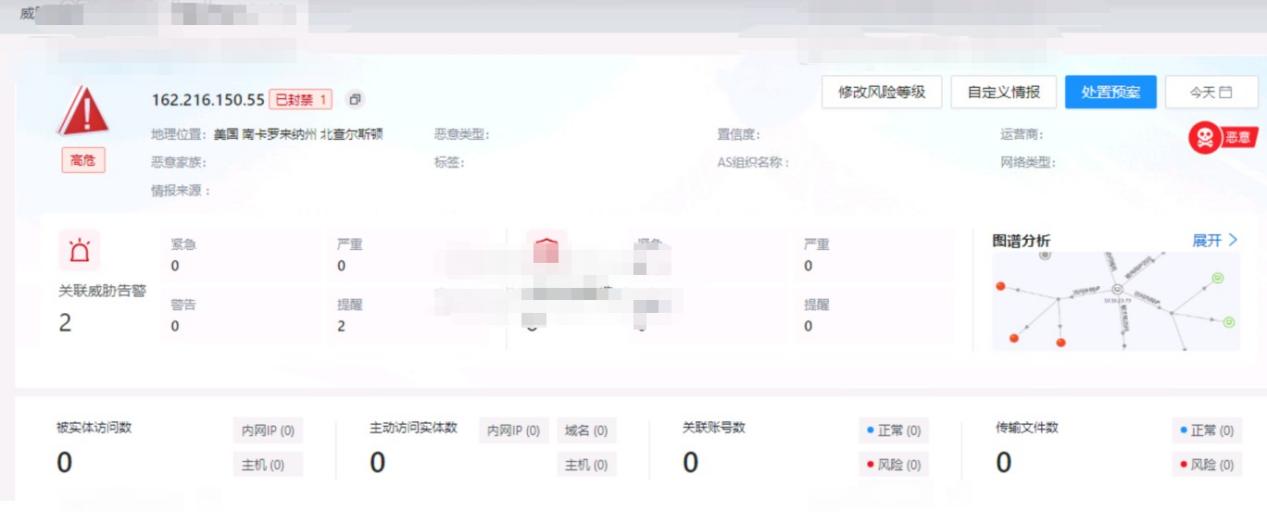Click the 图谱分析 heading

(x=1021, y=241)
